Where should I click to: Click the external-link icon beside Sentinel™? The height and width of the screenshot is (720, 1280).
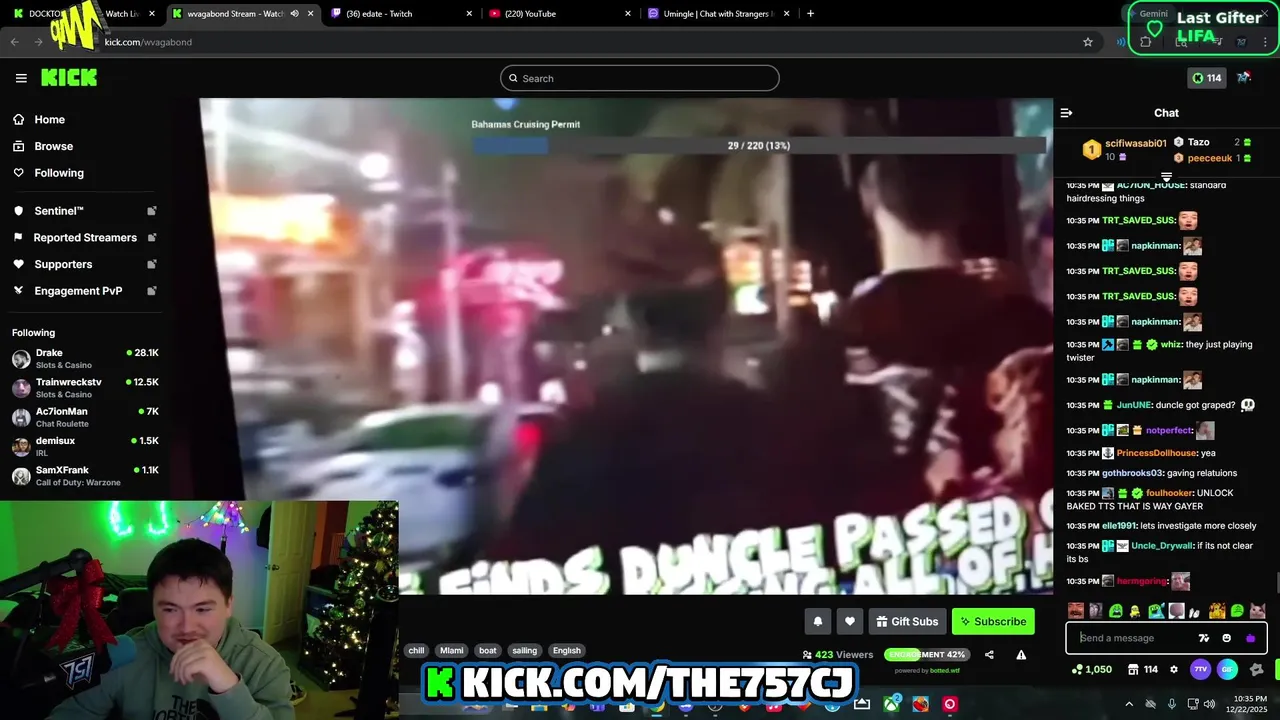click(152, 211)
